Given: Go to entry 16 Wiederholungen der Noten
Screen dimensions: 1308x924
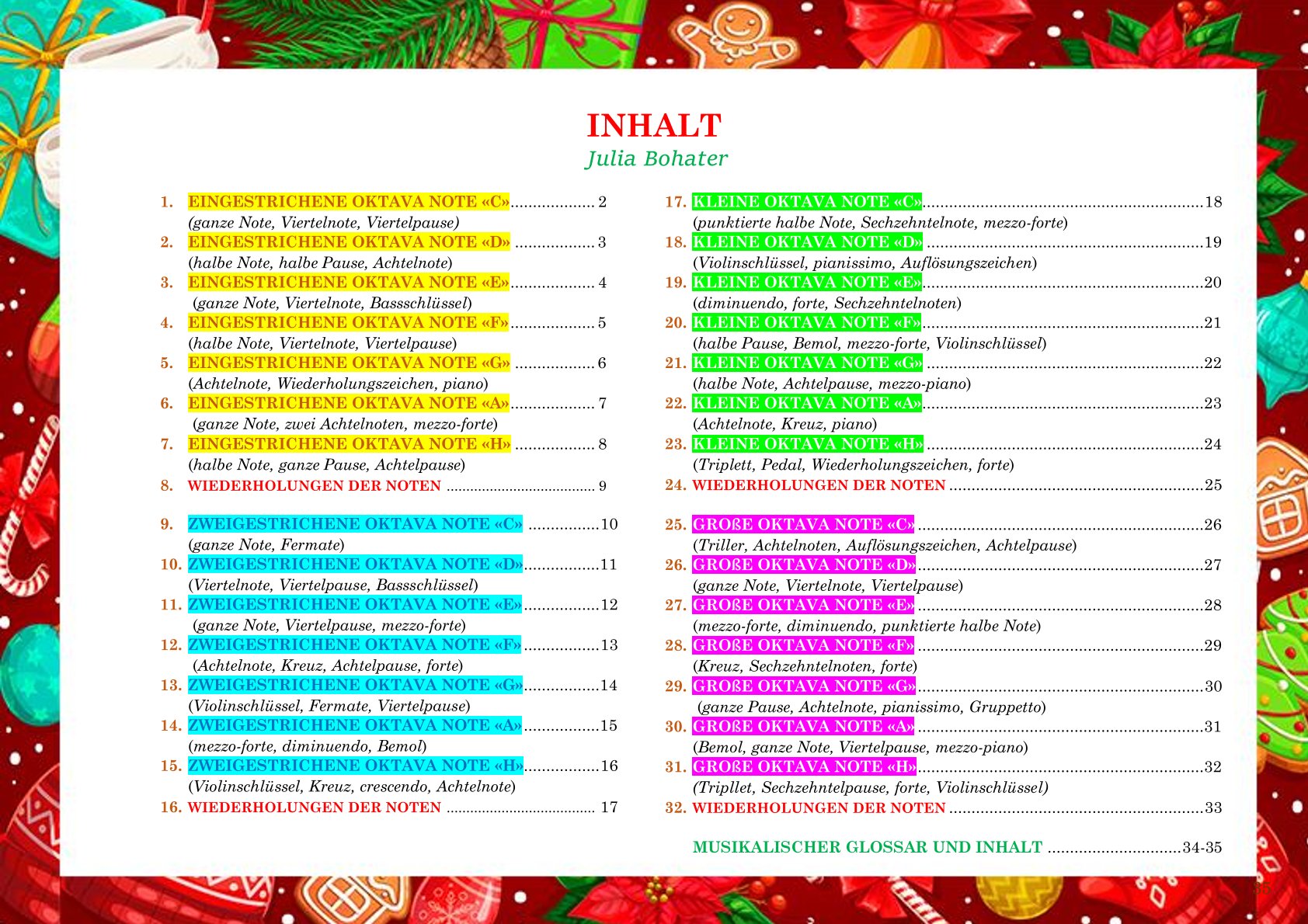Looking at the screenshot, I should 314,808.
